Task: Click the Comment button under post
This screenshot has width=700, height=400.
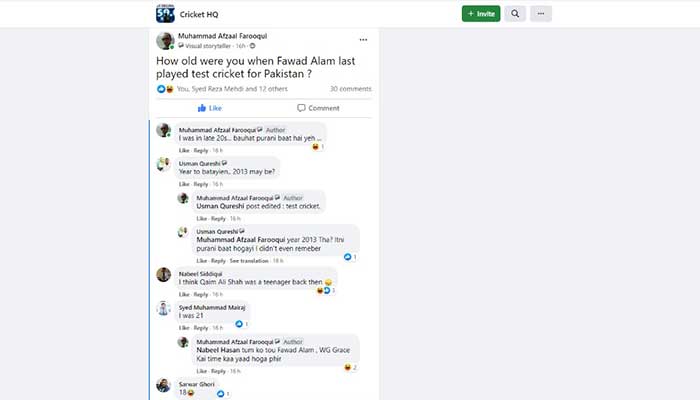Action: tap(318, 108)
